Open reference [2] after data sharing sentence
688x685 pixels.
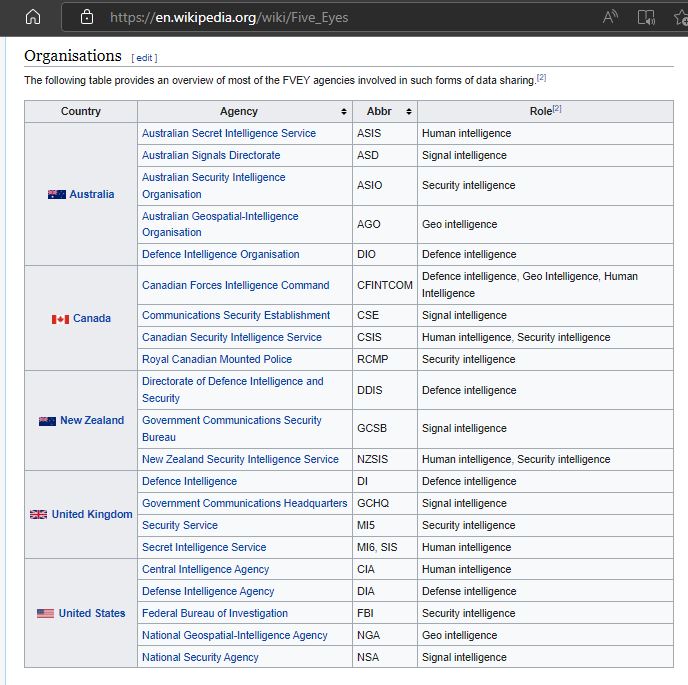point(541,78)
